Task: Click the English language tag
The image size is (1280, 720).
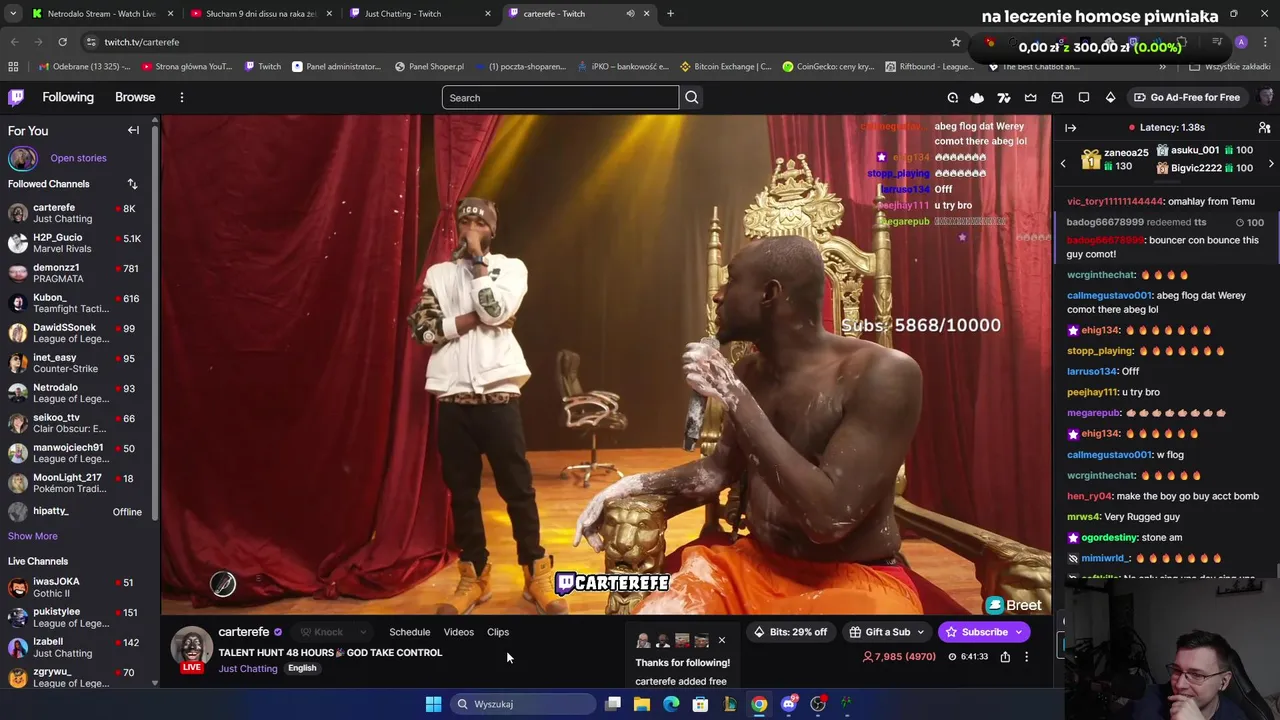Action: tap(302, 668)
